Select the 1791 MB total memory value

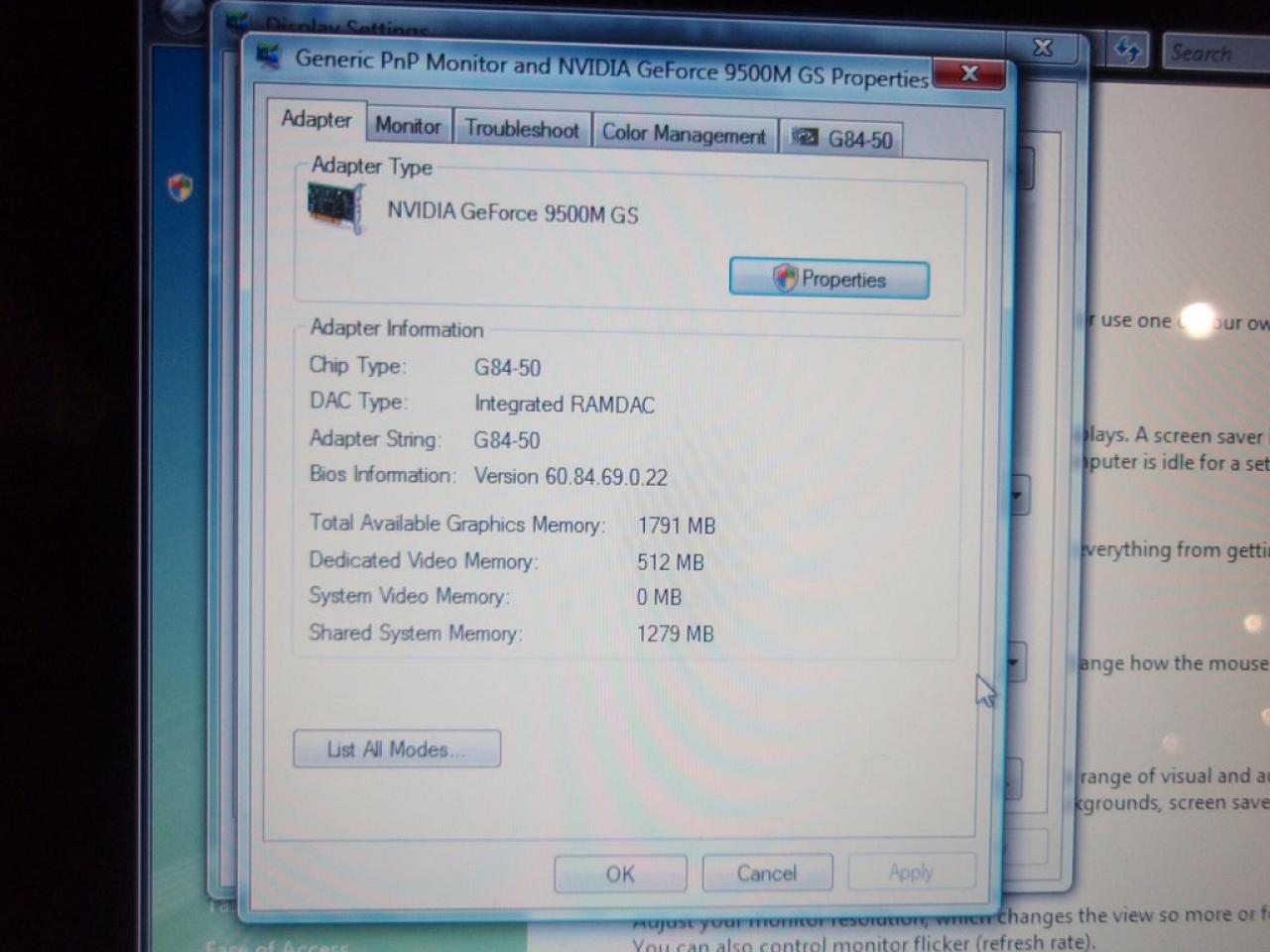point(677,526)
